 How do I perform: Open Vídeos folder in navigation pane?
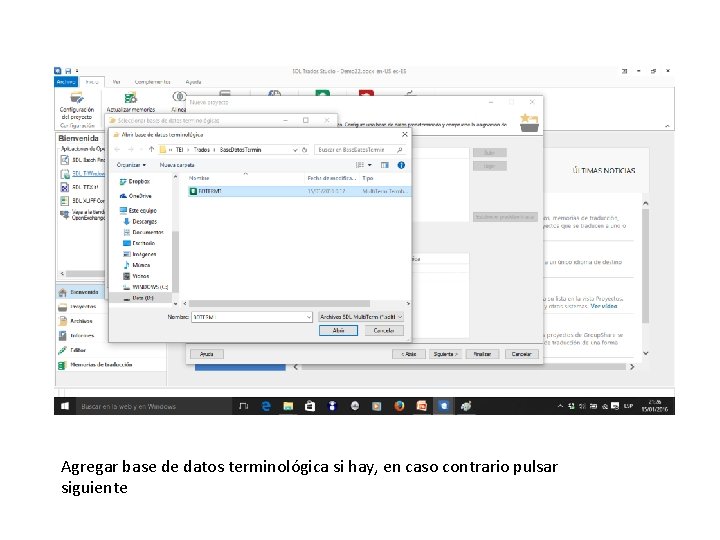pyautogui.click(x=136, y=276)
